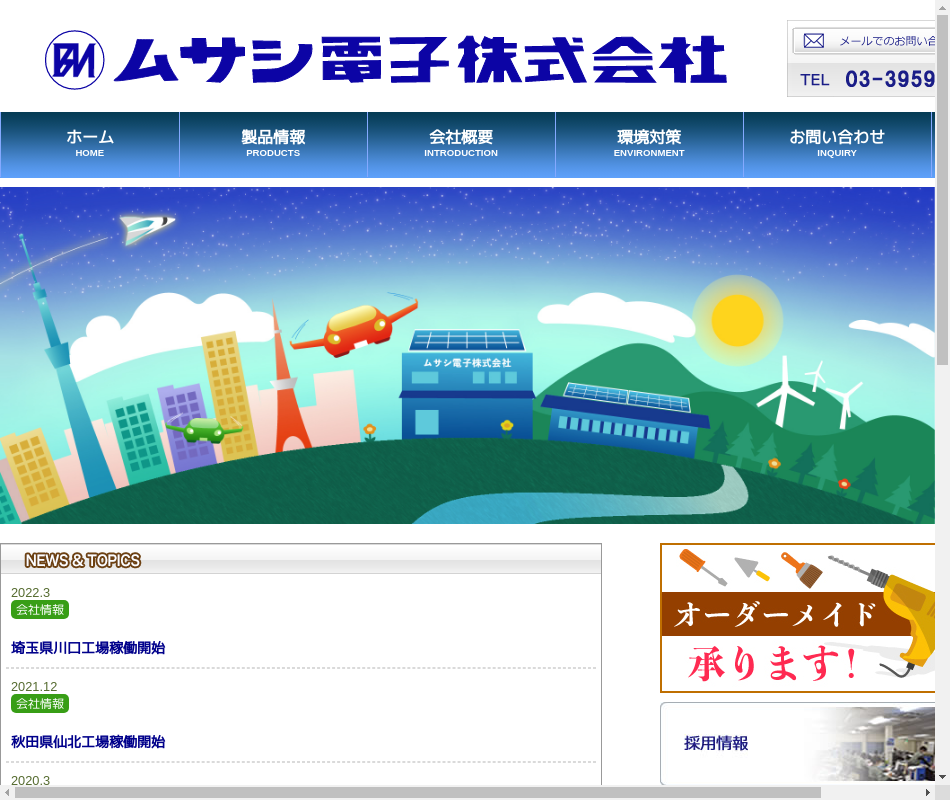This screenshot has width=950, height=800.
Task: Click the scroll-down arrow on vertical scrollbar
Action: (942, 776)
